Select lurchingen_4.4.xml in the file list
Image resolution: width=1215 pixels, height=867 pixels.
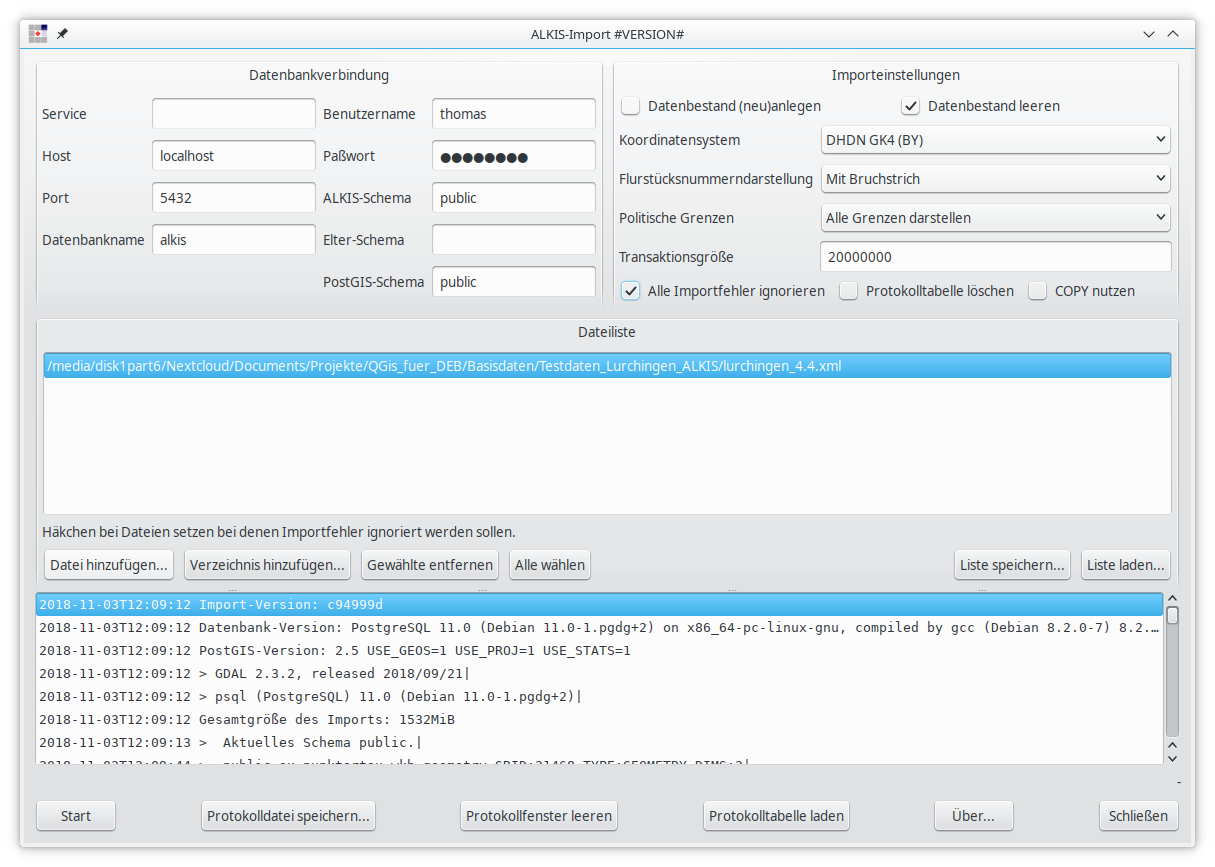(x=444, y=366)
